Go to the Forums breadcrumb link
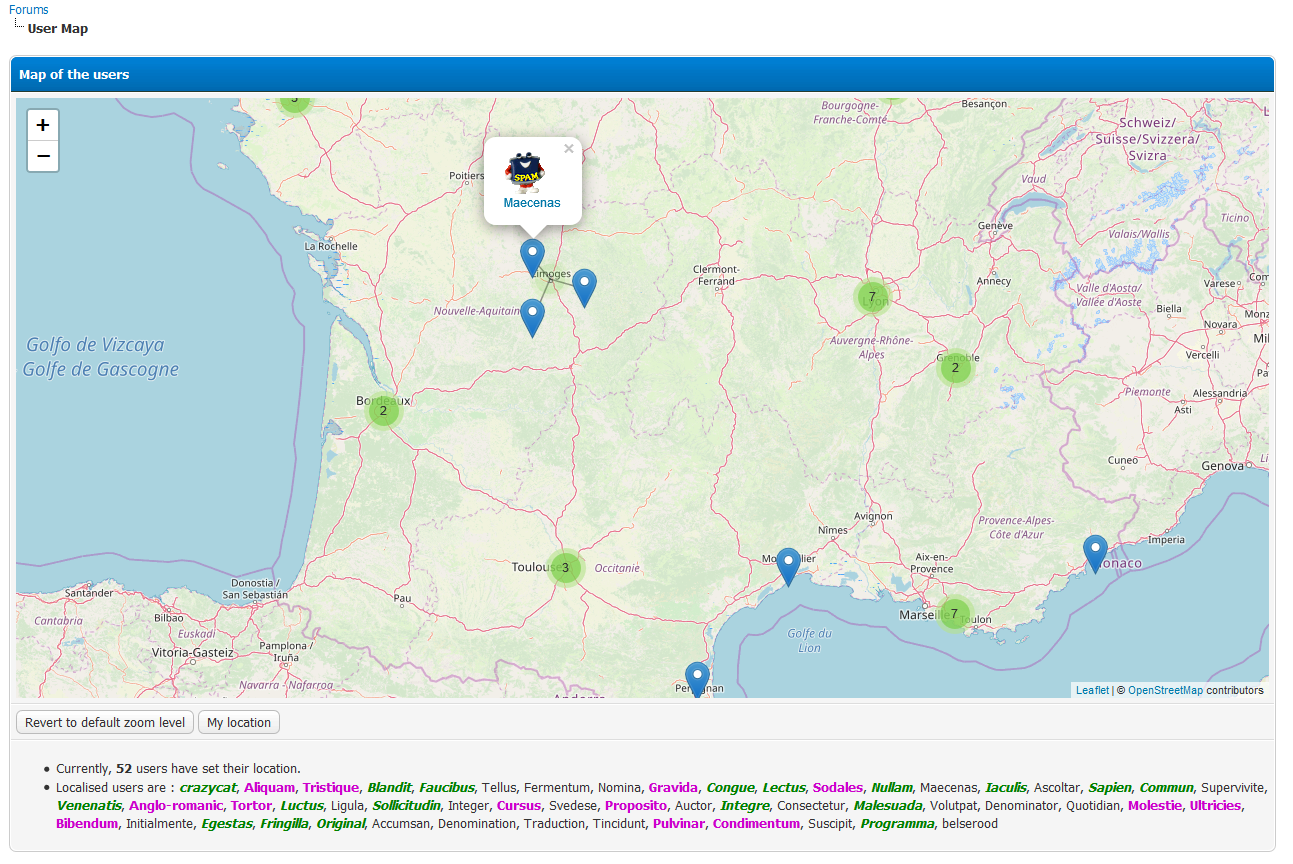The image size is (1293, 864). click(x=29, y=10)
